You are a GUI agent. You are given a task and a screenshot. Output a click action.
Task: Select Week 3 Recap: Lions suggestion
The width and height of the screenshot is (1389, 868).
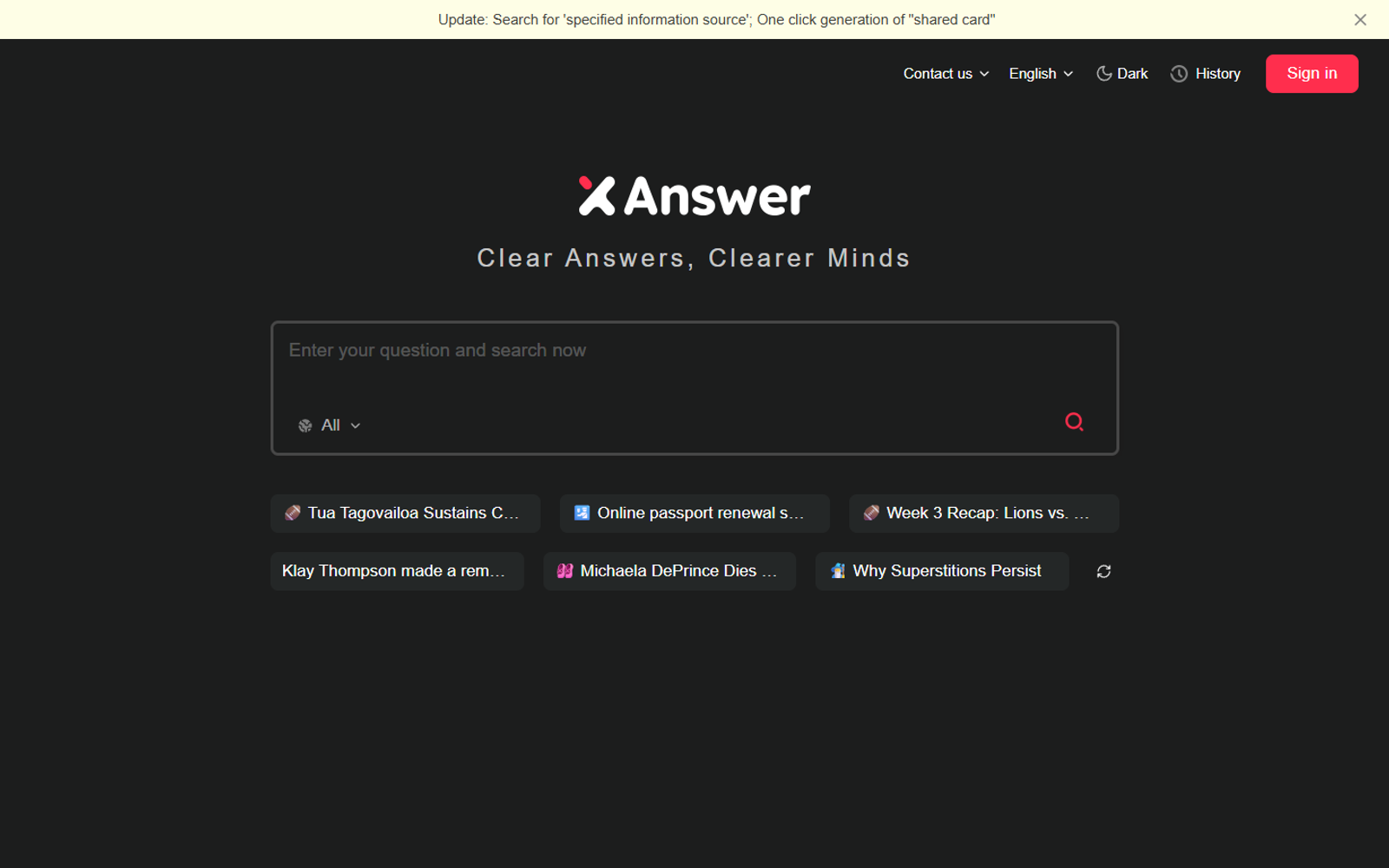tap(984, 513)
